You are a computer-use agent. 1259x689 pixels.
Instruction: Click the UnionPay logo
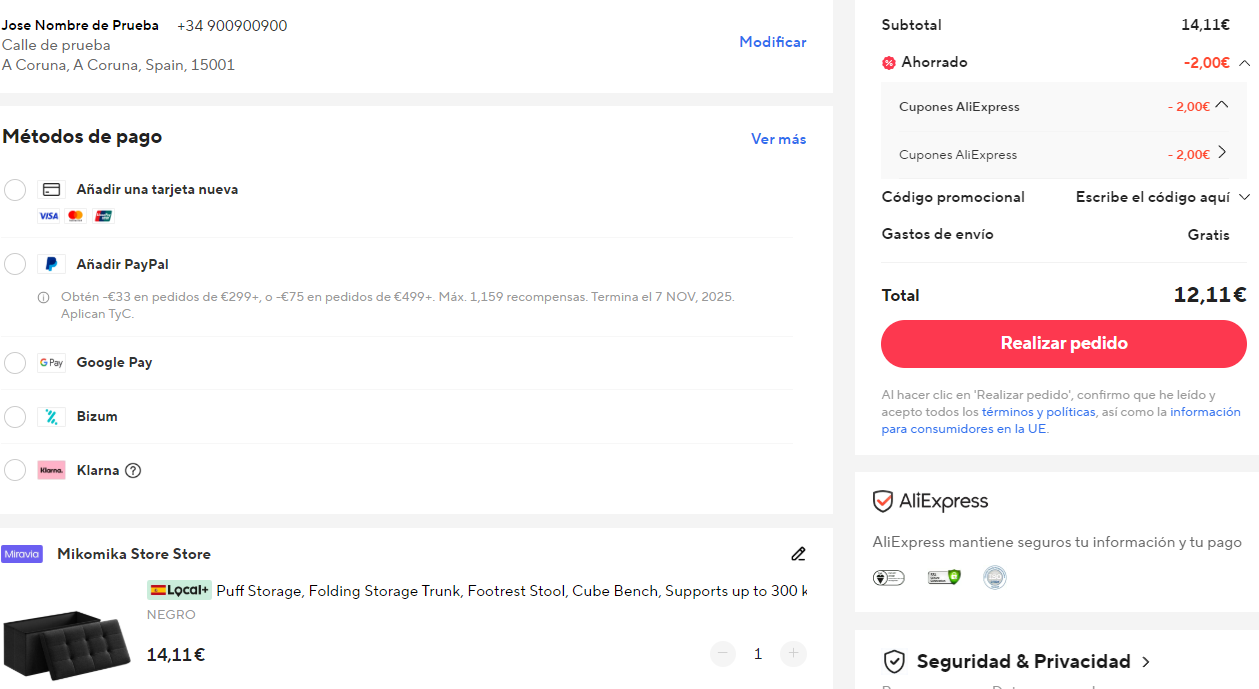click(x=104, y=216)
